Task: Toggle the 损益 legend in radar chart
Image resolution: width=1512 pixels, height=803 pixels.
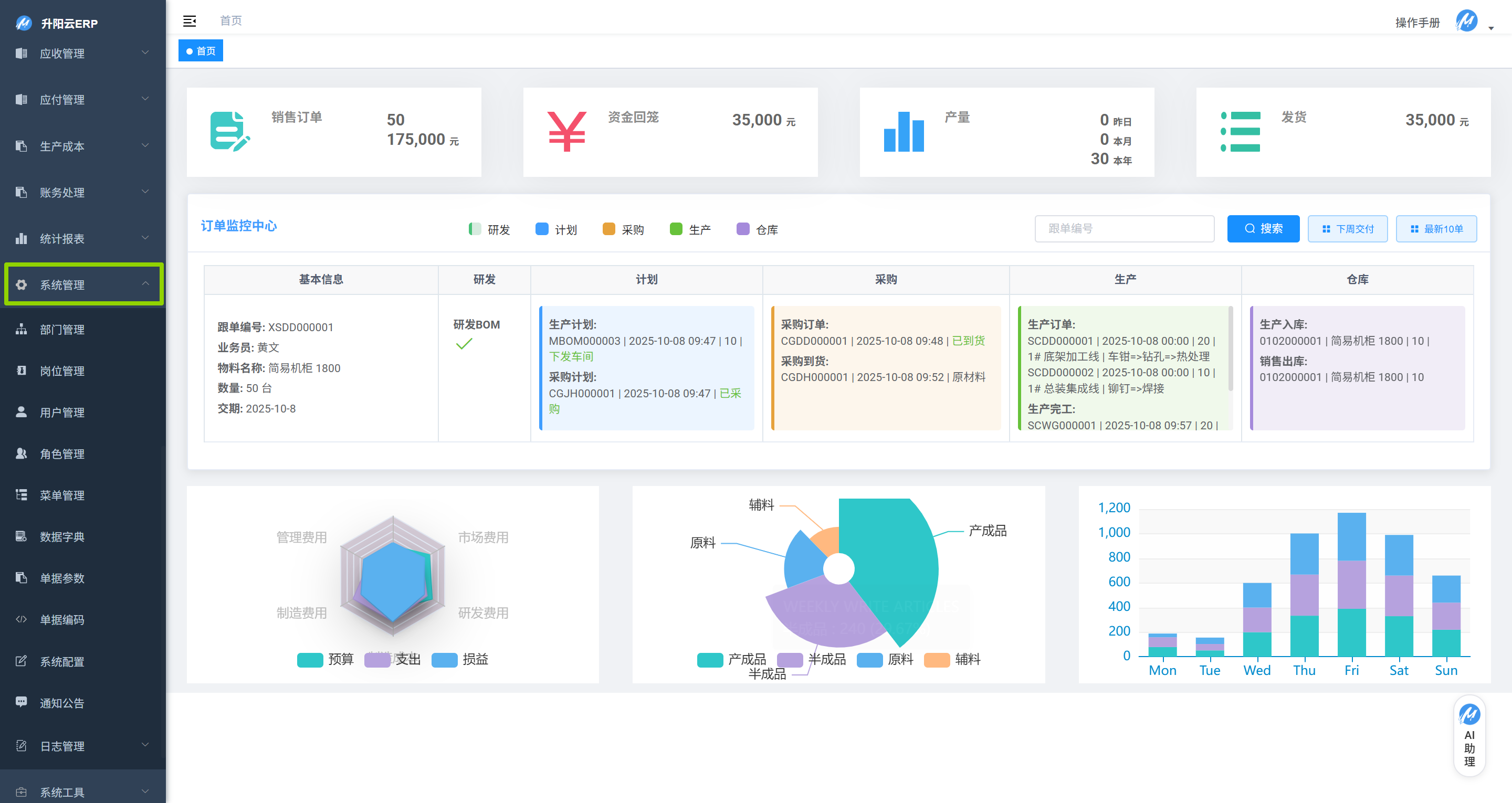Action: (444, 659)
